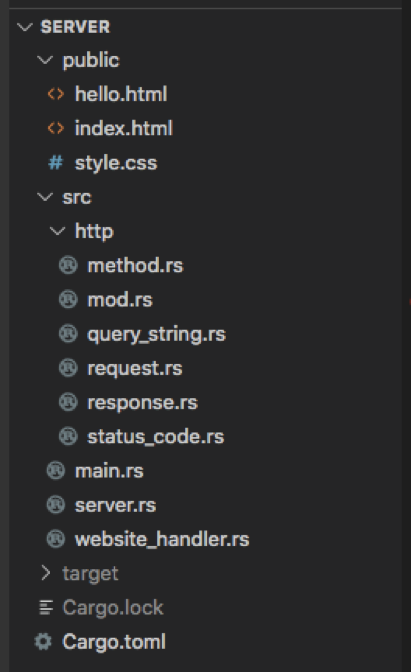
Task: Open the hello.html file
Action: point(121,94)
